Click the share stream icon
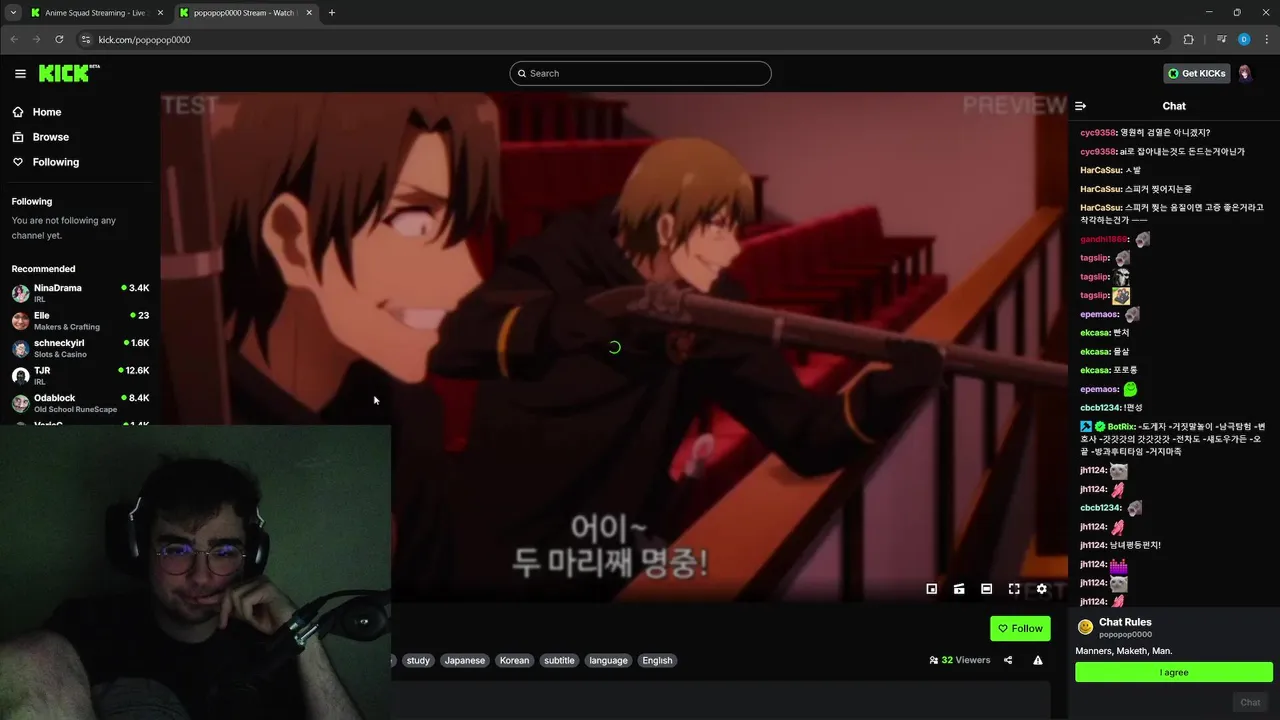1280x720 pixels. [1008, 660]
